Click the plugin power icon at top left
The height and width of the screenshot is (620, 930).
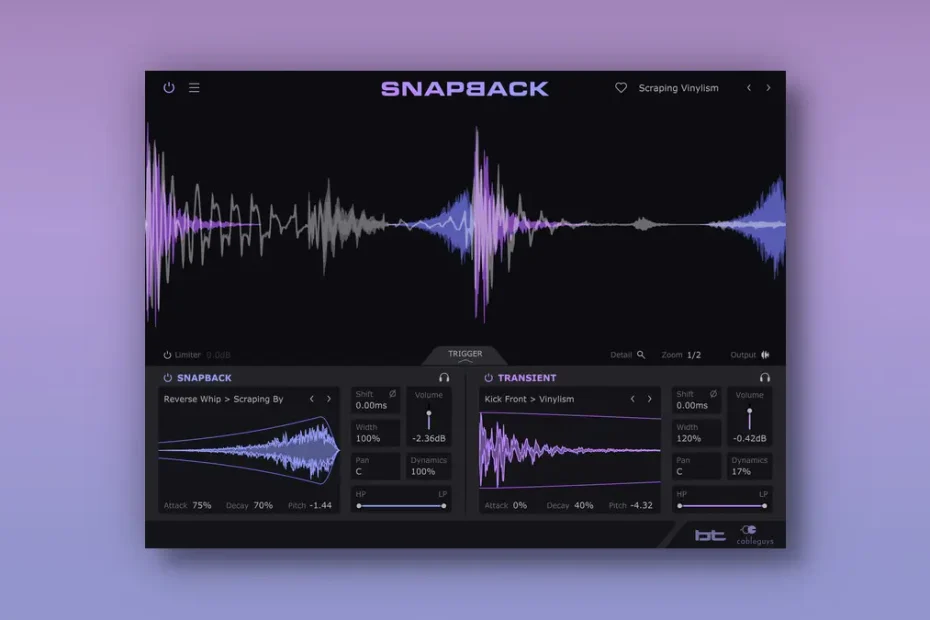[x=169, y=88]
